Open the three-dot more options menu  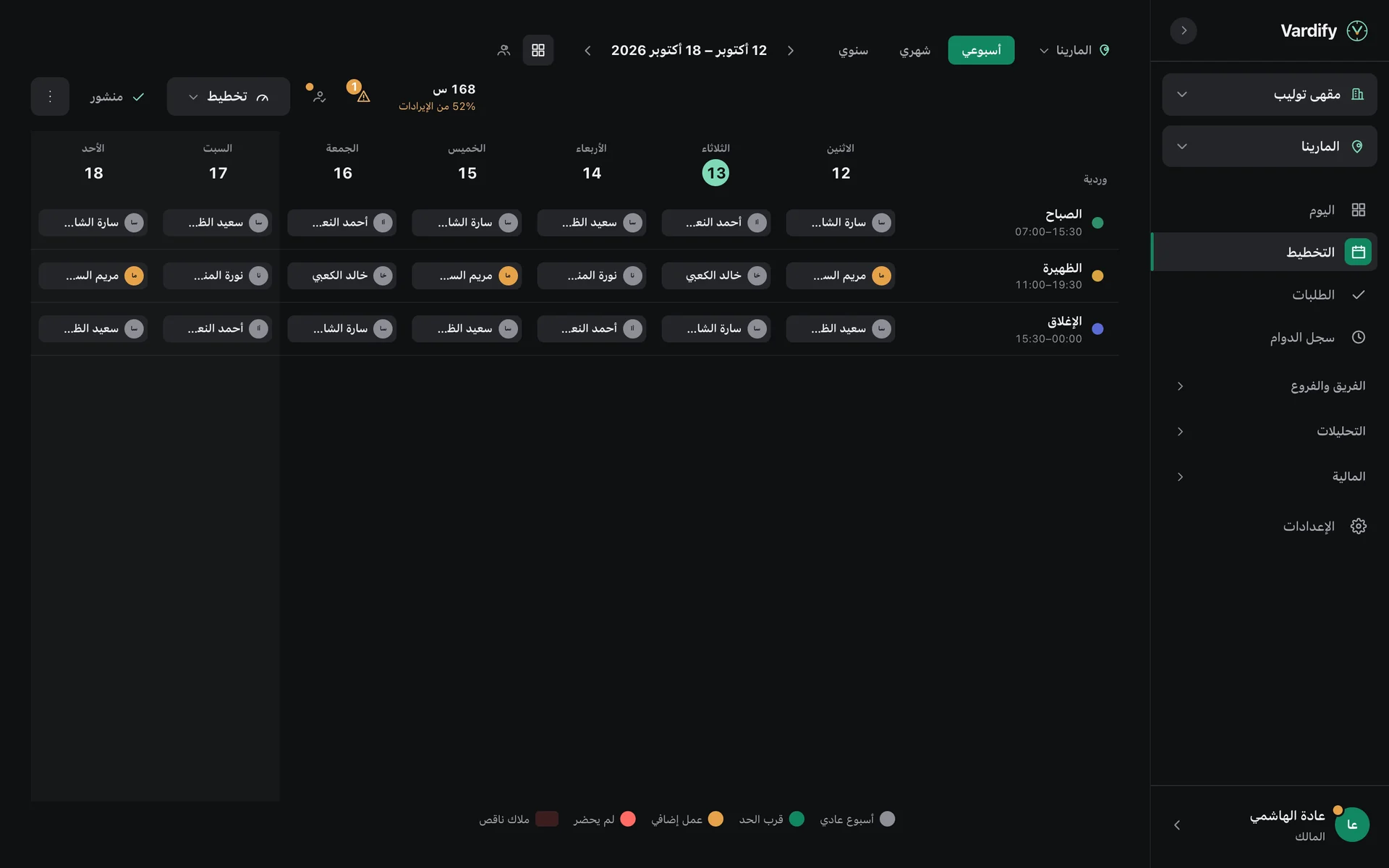[x=50, y=96]
